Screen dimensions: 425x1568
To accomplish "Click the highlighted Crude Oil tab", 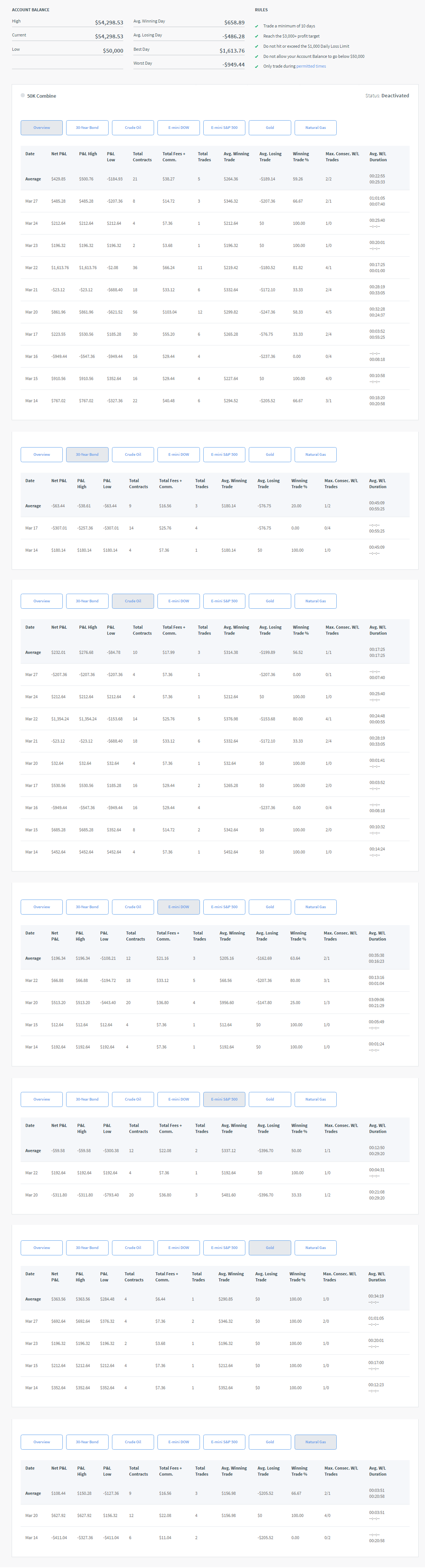I will pos(133,602).
